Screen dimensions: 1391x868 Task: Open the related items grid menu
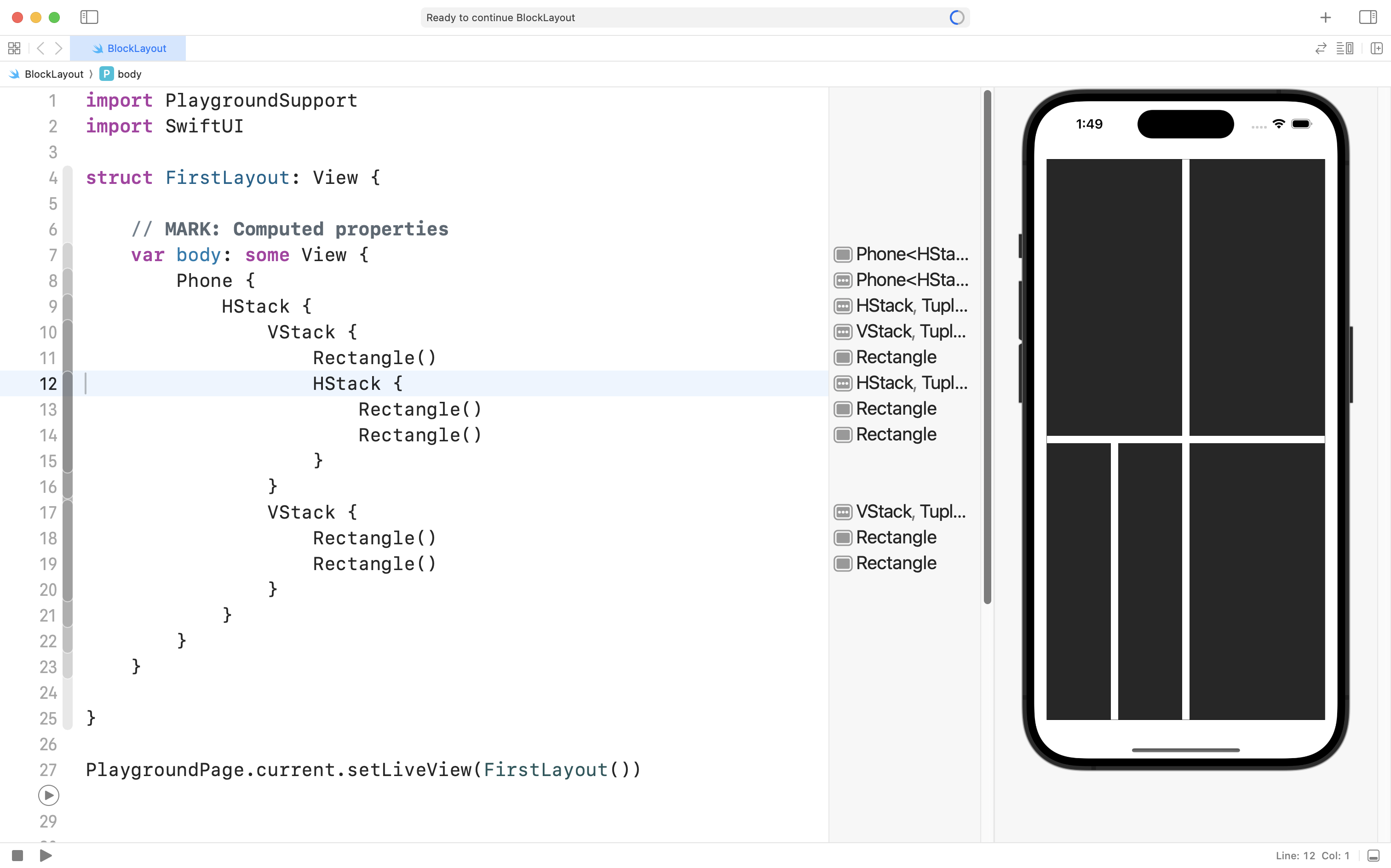click(14, 48)
